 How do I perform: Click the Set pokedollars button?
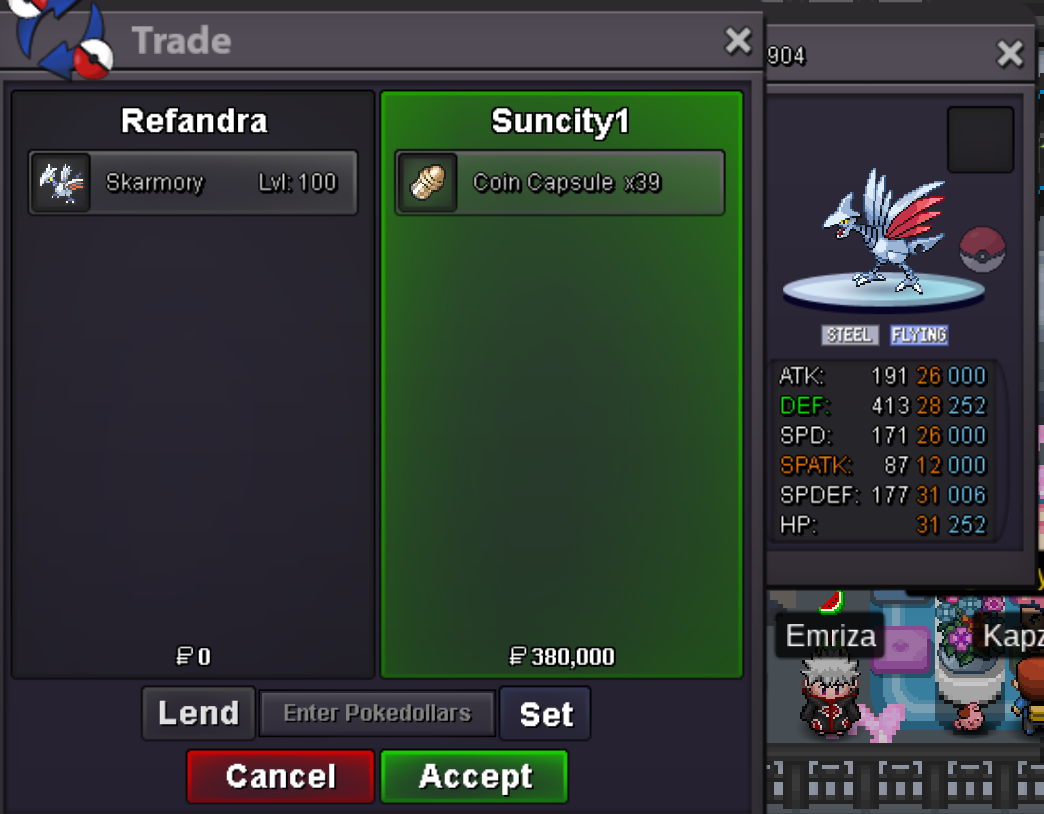coord(545,714)
